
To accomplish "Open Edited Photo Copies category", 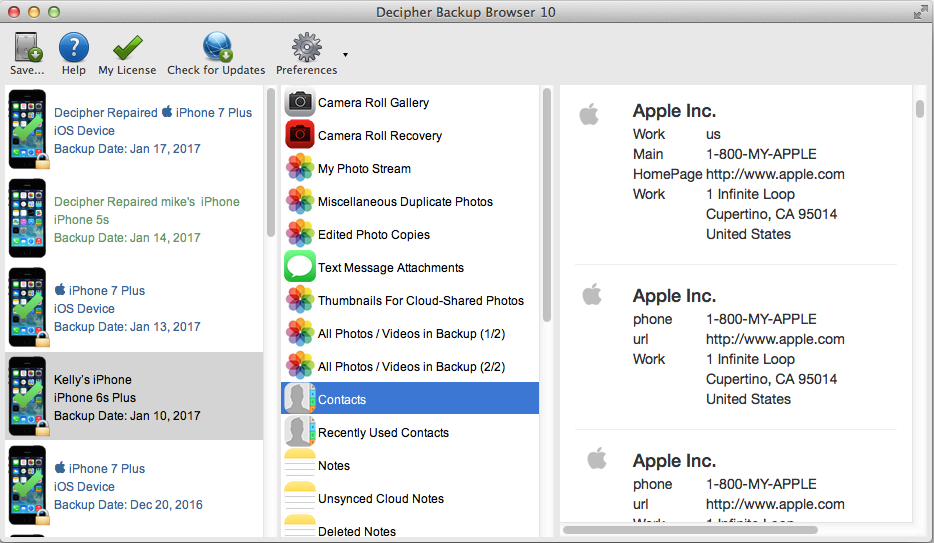I will (373, 235).
